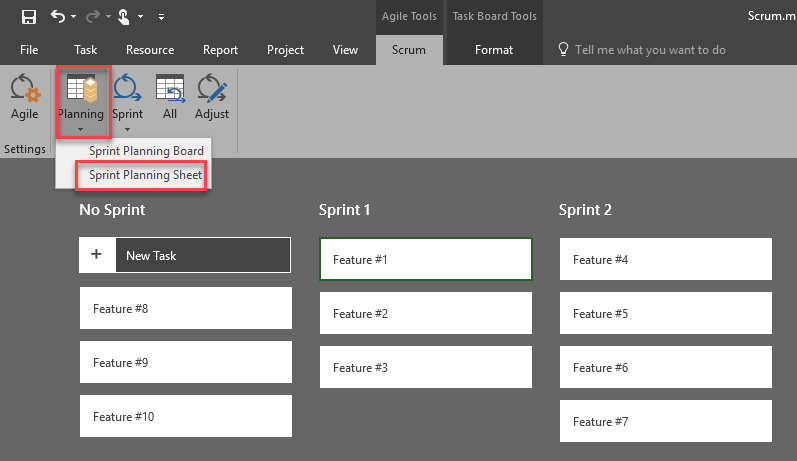
Task: Click the Planning ribbon icon
Action: tap(81, 90)
